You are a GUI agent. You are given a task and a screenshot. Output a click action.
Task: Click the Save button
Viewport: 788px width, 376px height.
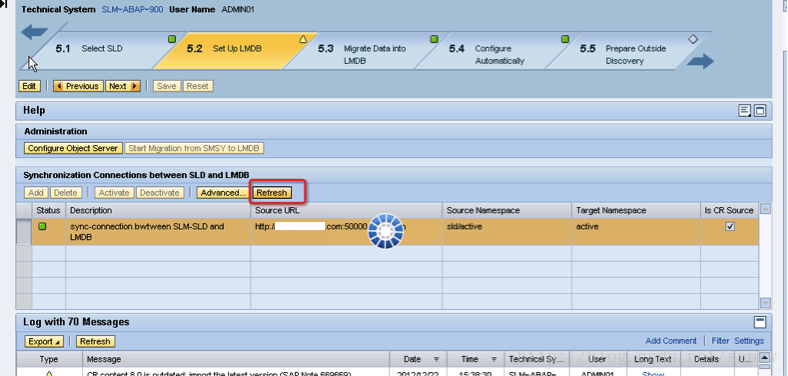click(166, 86)
